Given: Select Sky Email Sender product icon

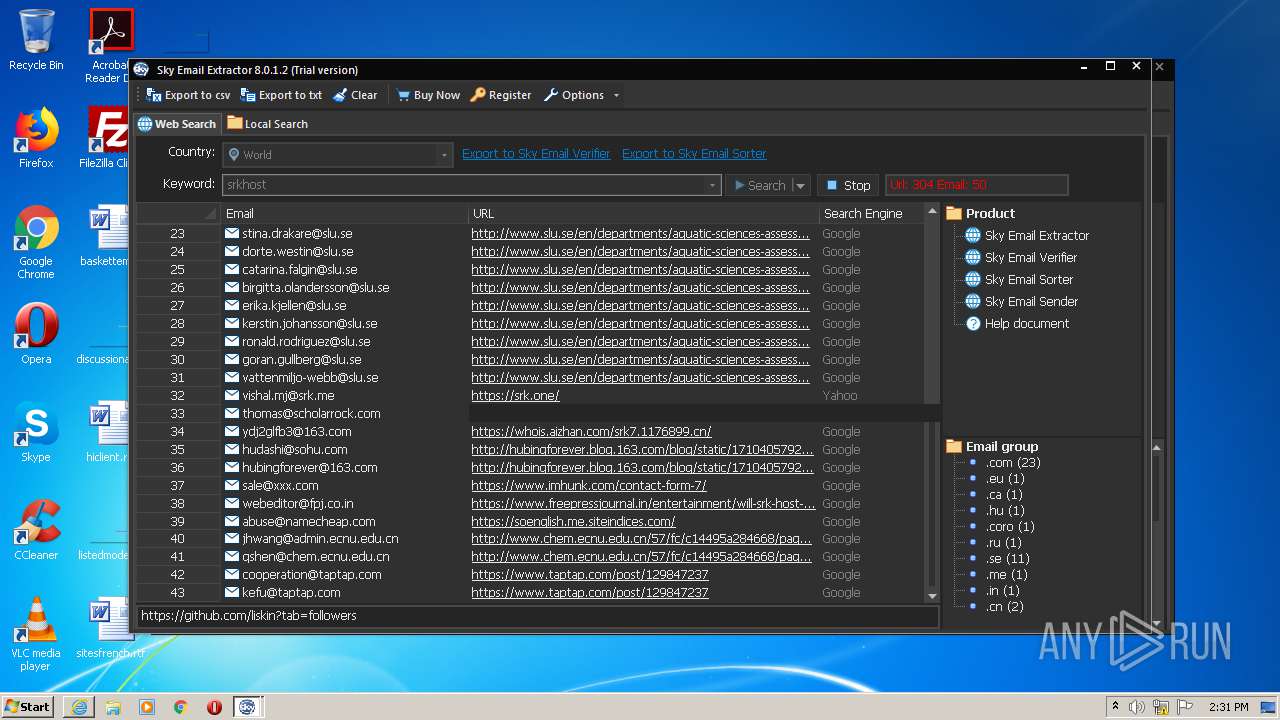Looking at the screenshot, I should 972,302.
